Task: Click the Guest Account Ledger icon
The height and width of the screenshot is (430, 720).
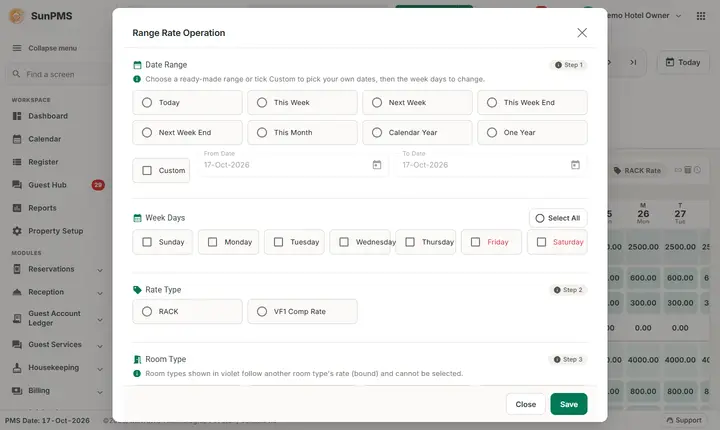Action: click(x=17, y=318)
